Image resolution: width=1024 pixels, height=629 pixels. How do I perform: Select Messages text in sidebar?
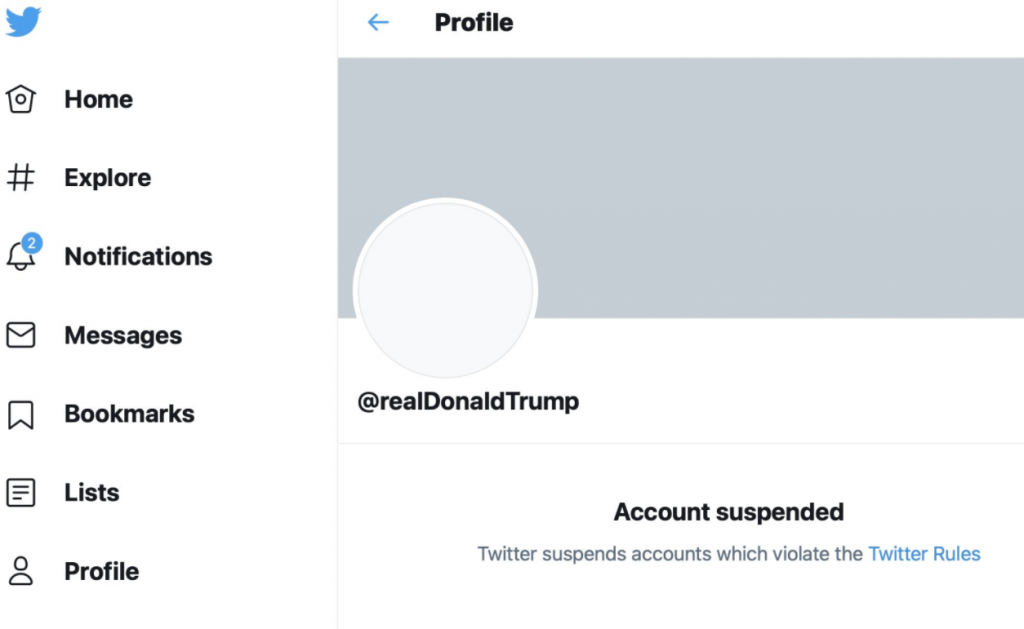pyautogui.click(x=123, y=335)
